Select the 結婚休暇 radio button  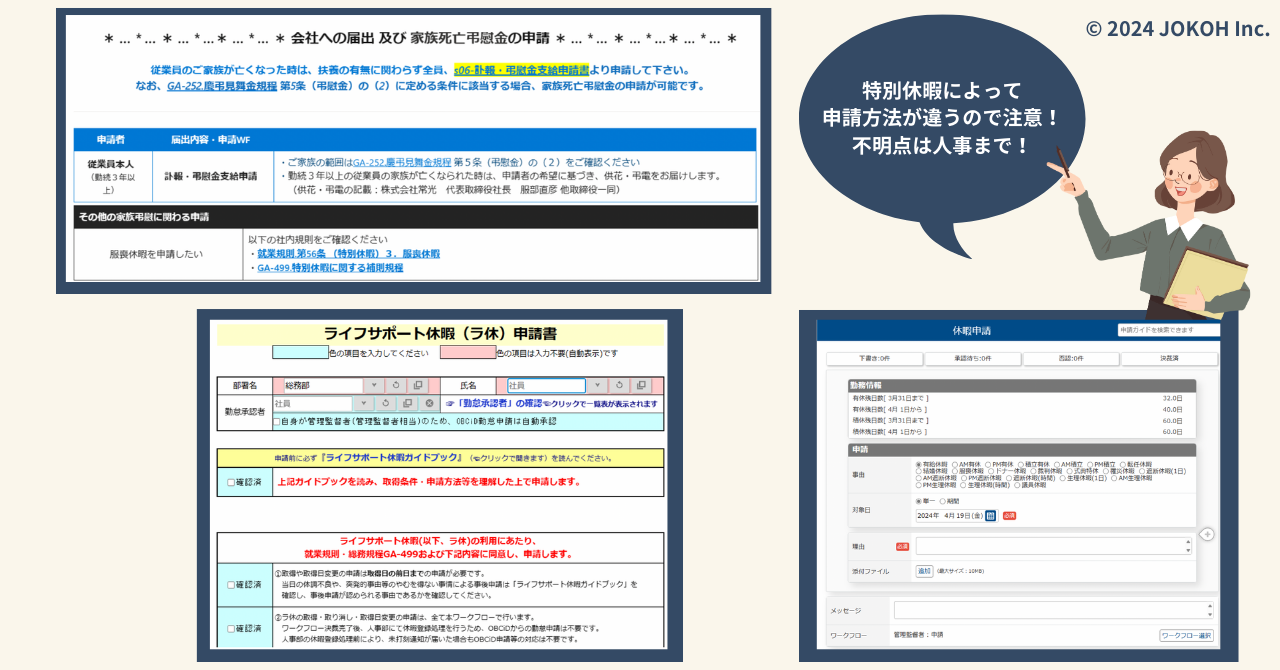919,471
